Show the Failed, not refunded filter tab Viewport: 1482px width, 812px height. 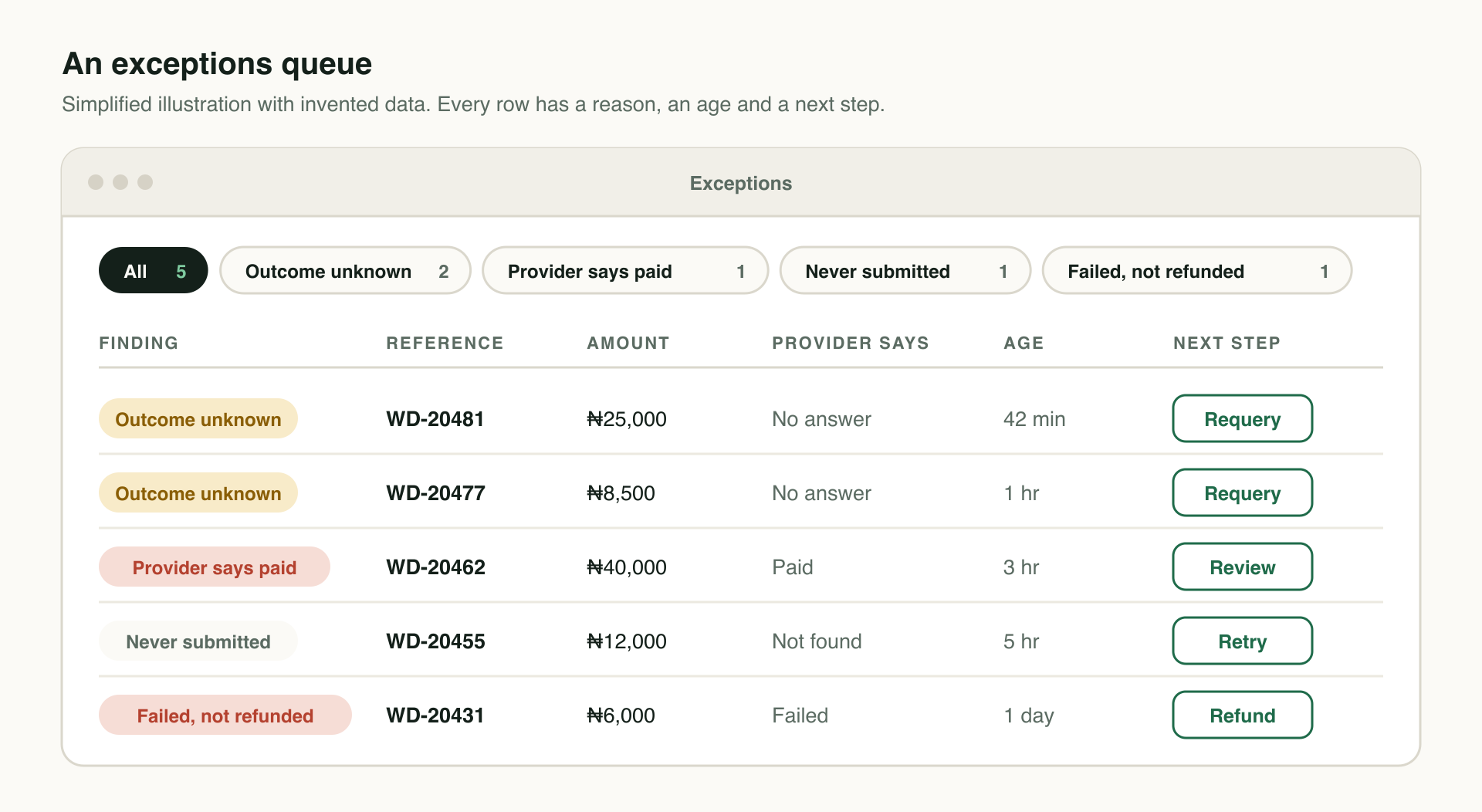point(1197,271)
